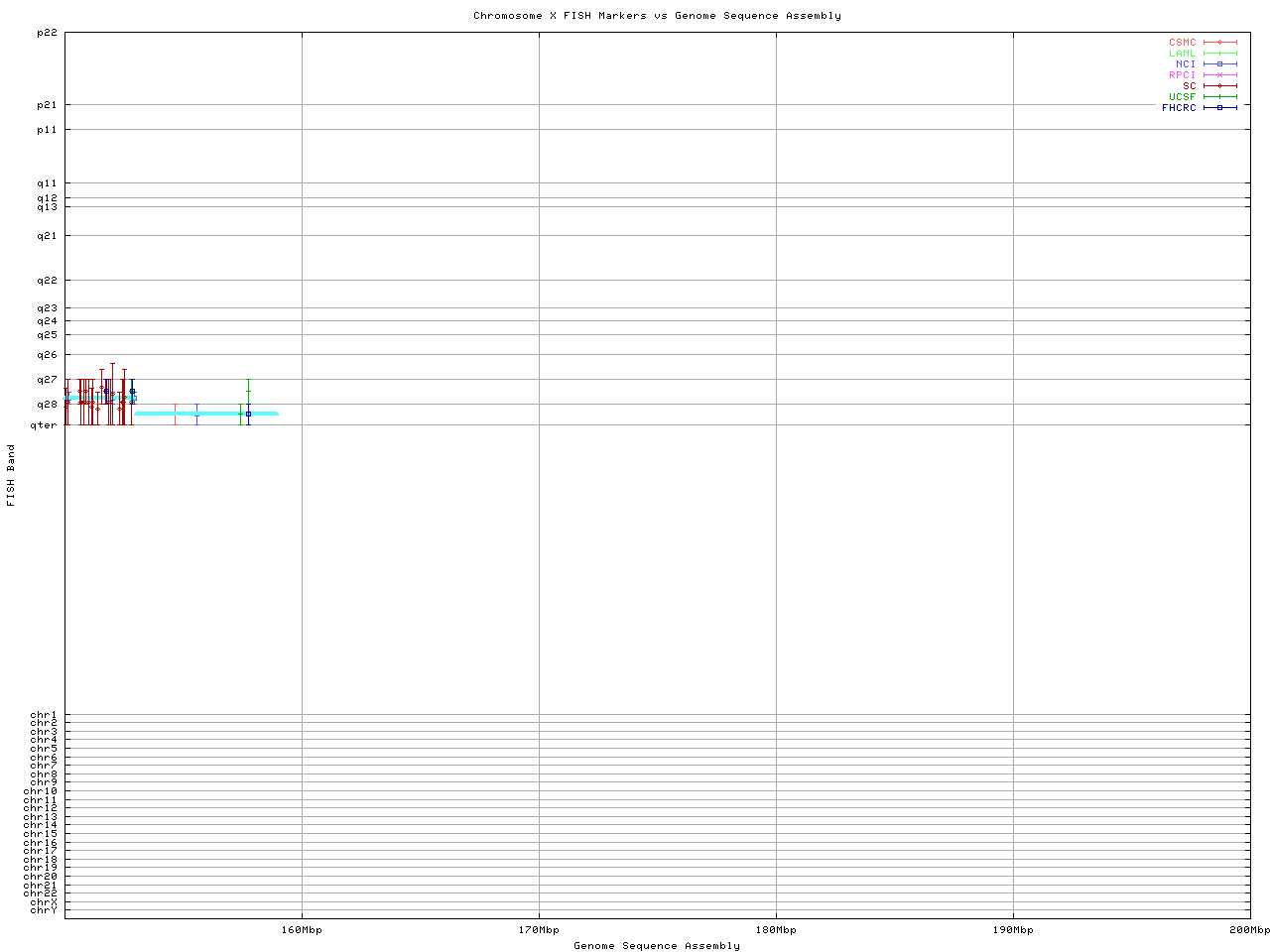The width and height of the screenshot is (1270, 952).
Task: Select the NCI square legend marker
Action: [1219, 64]
